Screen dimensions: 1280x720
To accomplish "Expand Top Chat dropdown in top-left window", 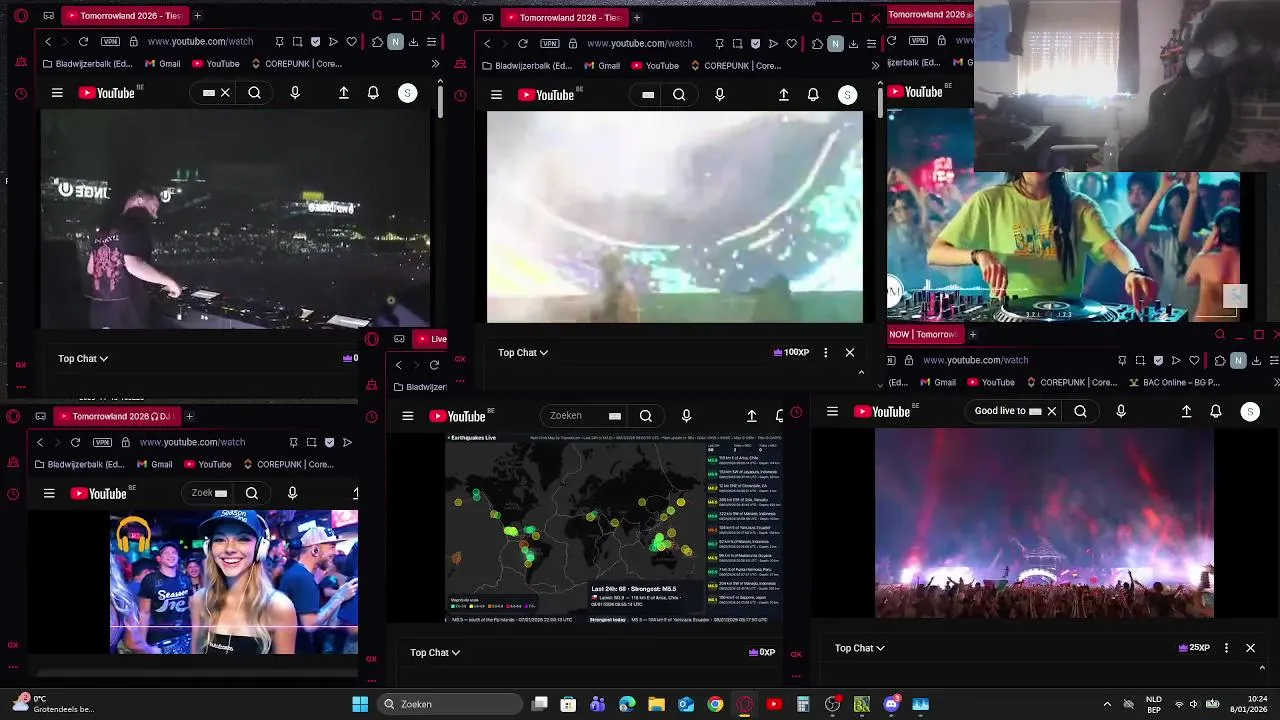I will 83,358.
